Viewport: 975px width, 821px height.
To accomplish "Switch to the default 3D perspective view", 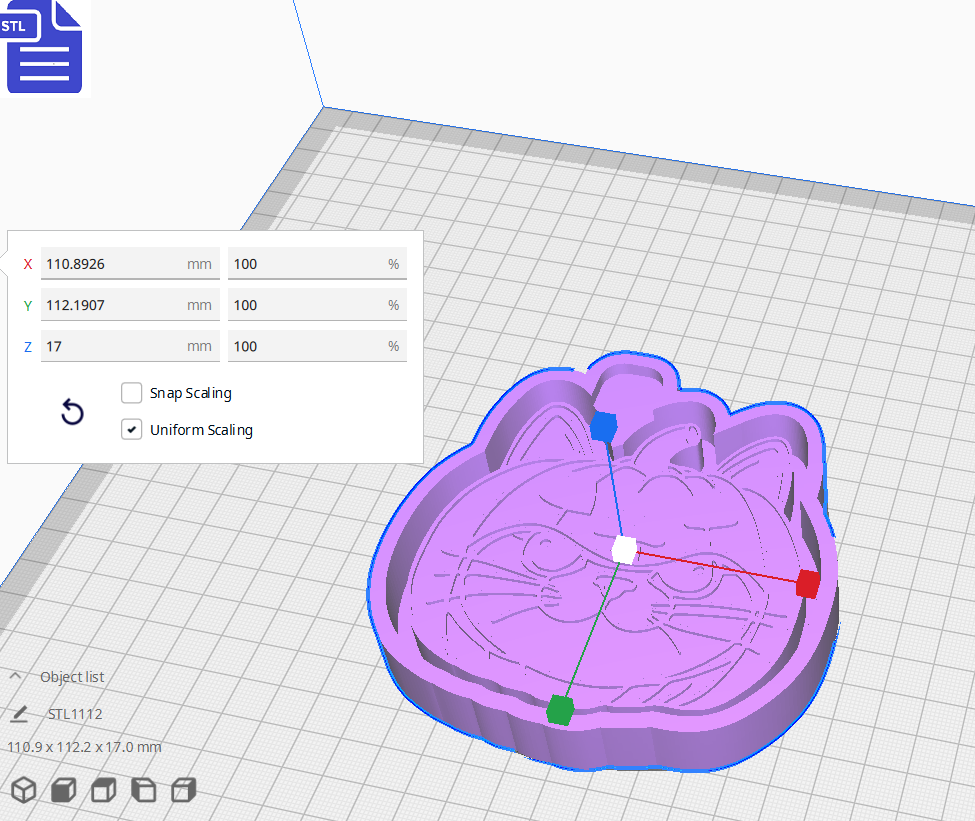I will point(23,789).
